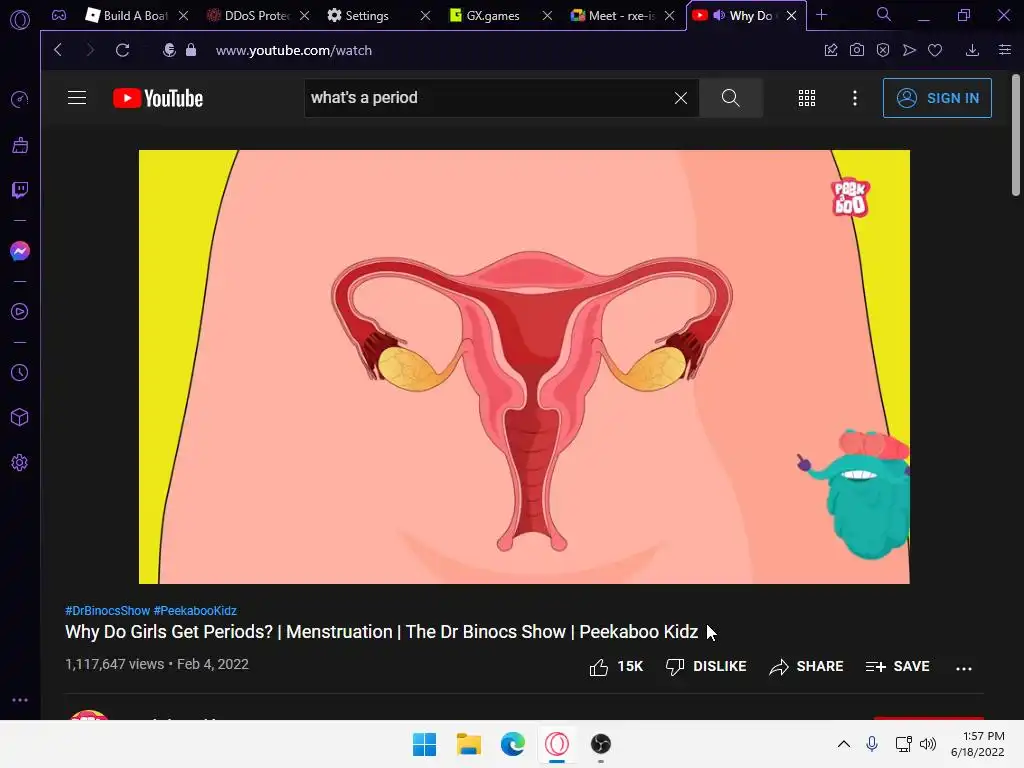The width and height of the screenshot is (1024, 768).
Task: Open the edit note icon in address bar
Action: (831, 50)
